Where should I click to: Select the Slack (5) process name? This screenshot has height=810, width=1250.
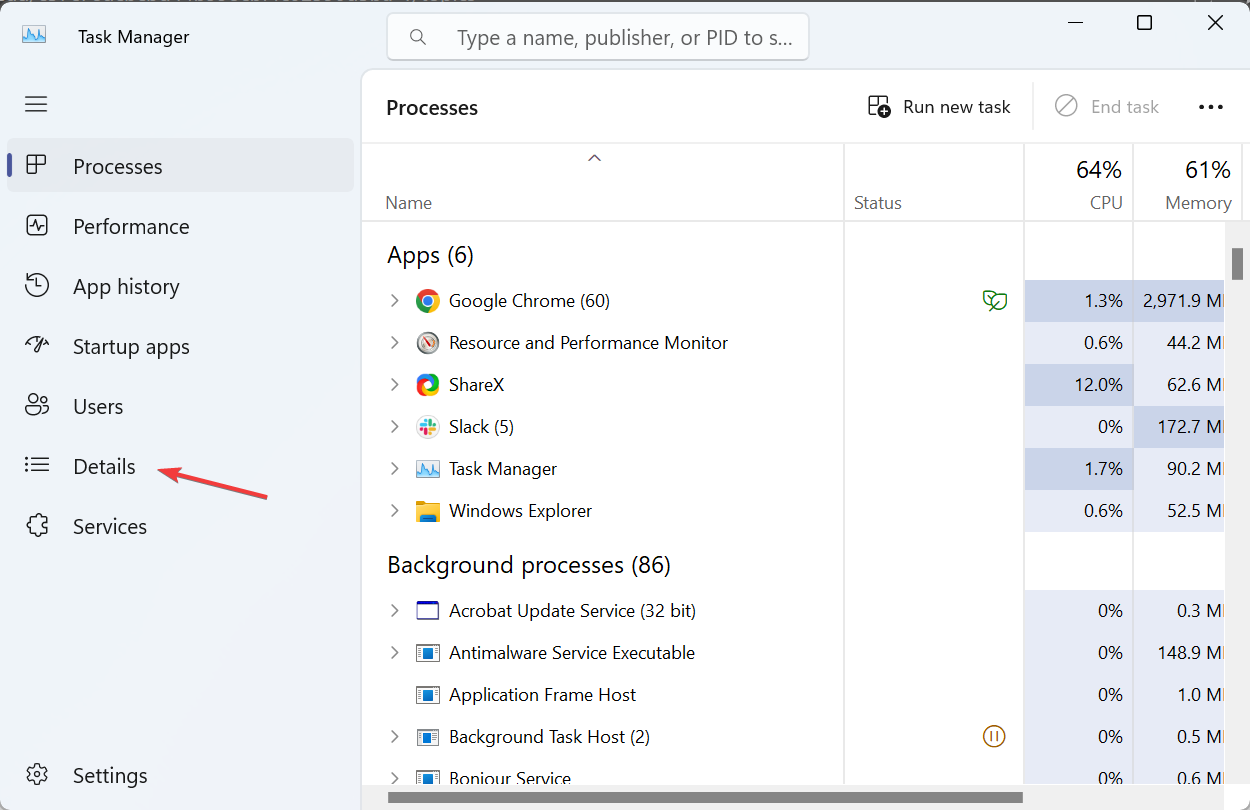click(481, 427)
